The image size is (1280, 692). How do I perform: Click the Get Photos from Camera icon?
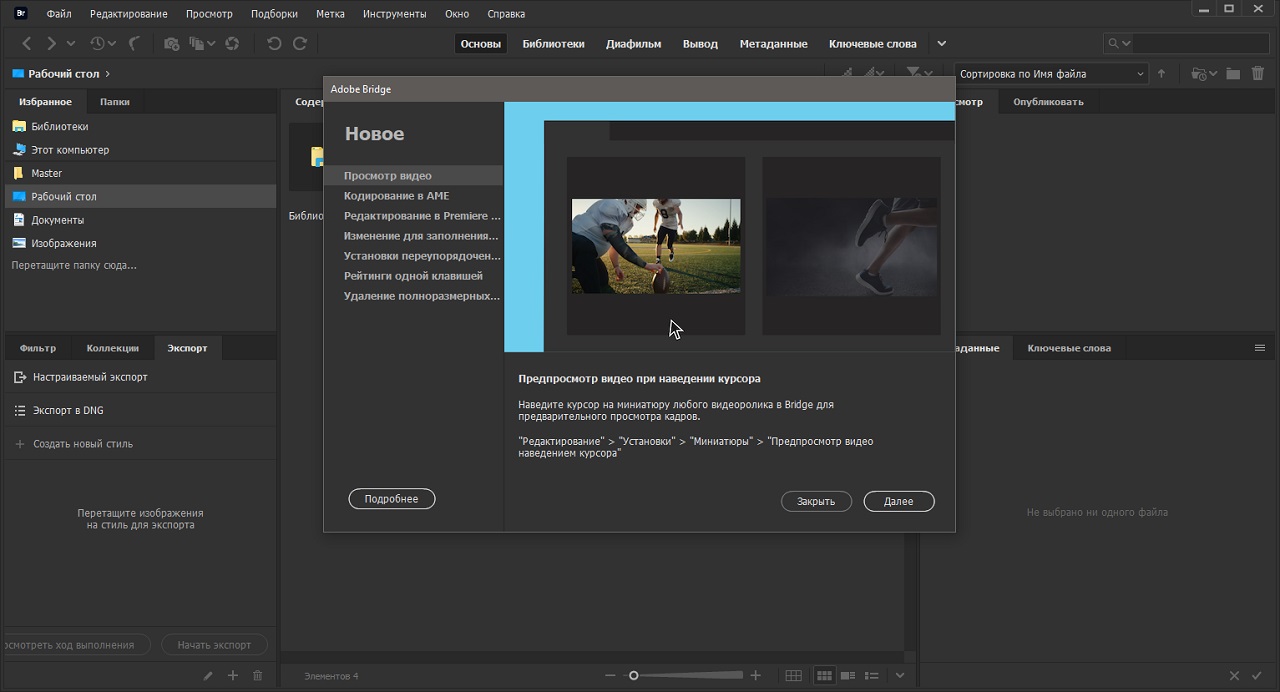(171, 44)
